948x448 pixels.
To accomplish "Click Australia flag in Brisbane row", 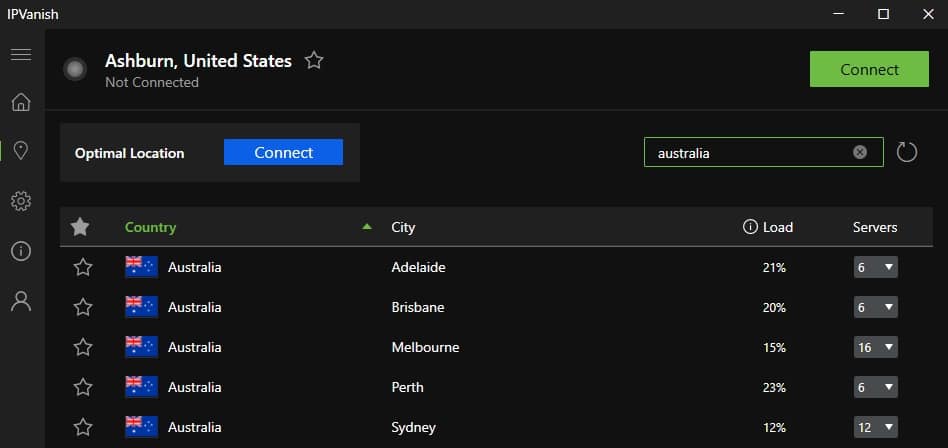I will click(x=141, y=307).
